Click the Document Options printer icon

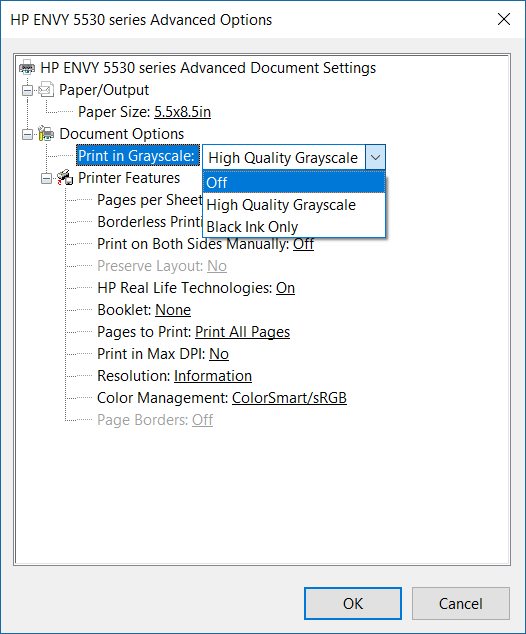46,133
